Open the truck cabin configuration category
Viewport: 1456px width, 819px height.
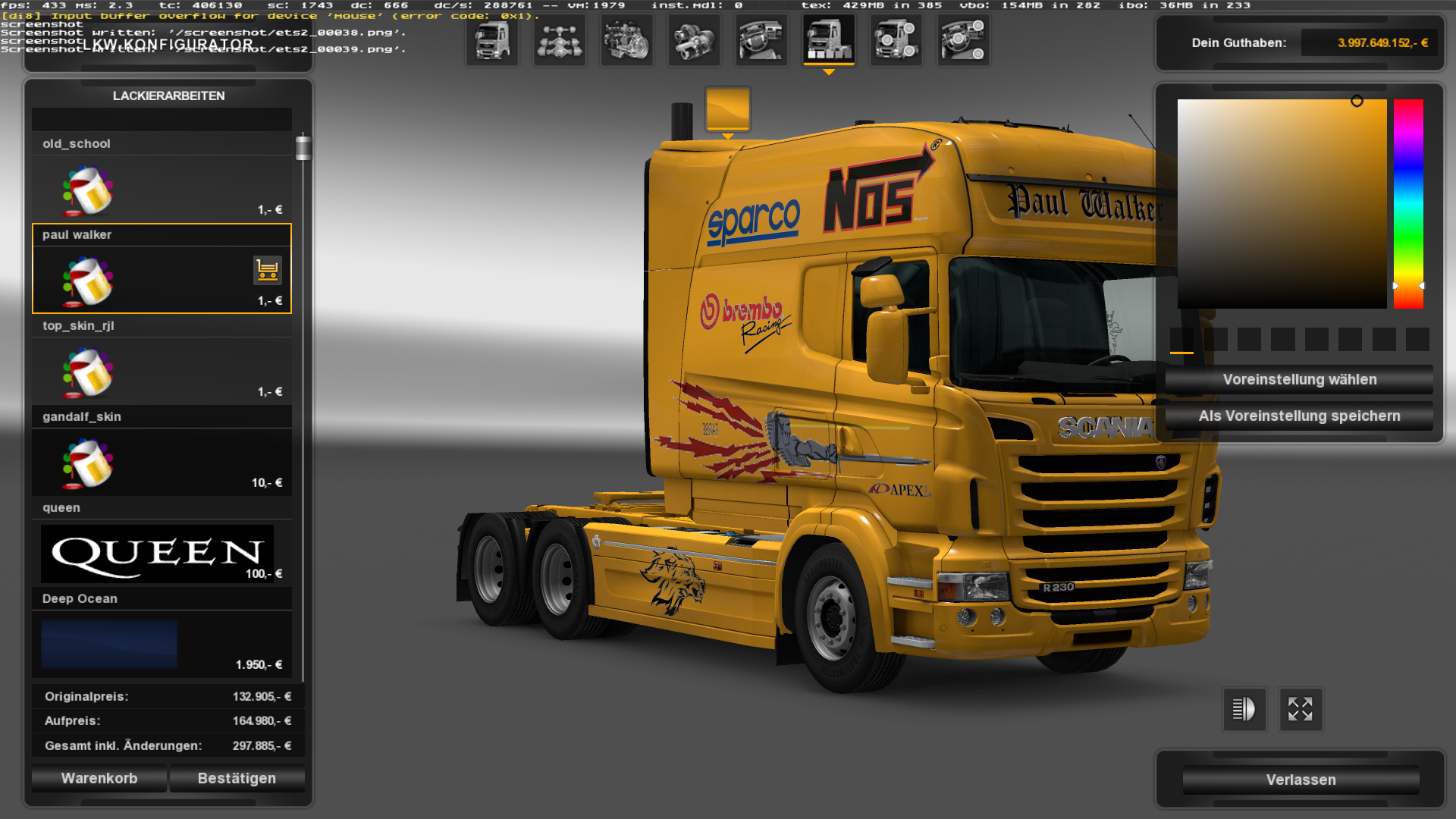coord(492,40)
